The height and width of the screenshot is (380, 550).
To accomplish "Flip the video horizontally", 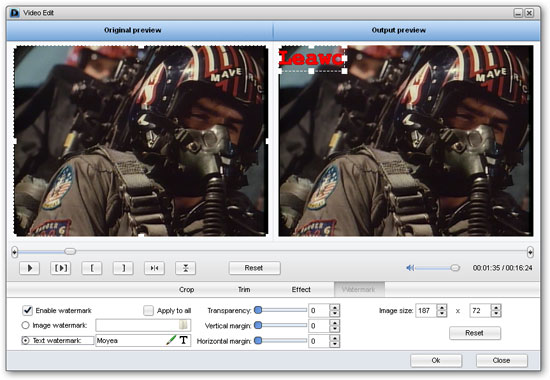I will (154, 268).
